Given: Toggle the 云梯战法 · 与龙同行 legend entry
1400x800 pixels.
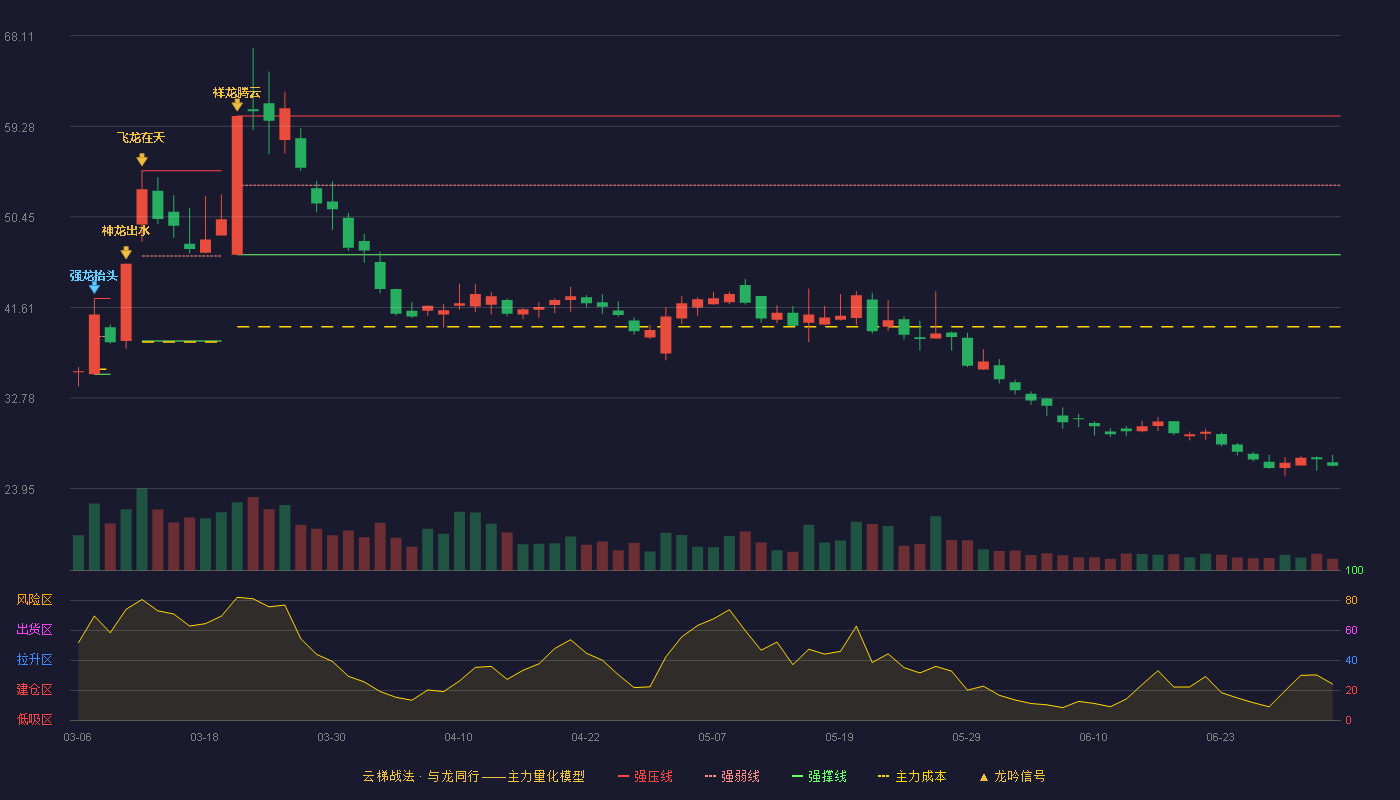Looking at the screenshot, I should (473, 776).
